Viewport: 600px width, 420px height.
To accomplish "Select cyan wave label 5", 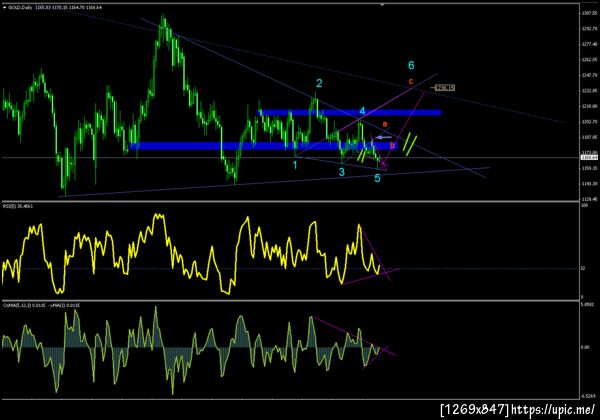I will 377,178.
